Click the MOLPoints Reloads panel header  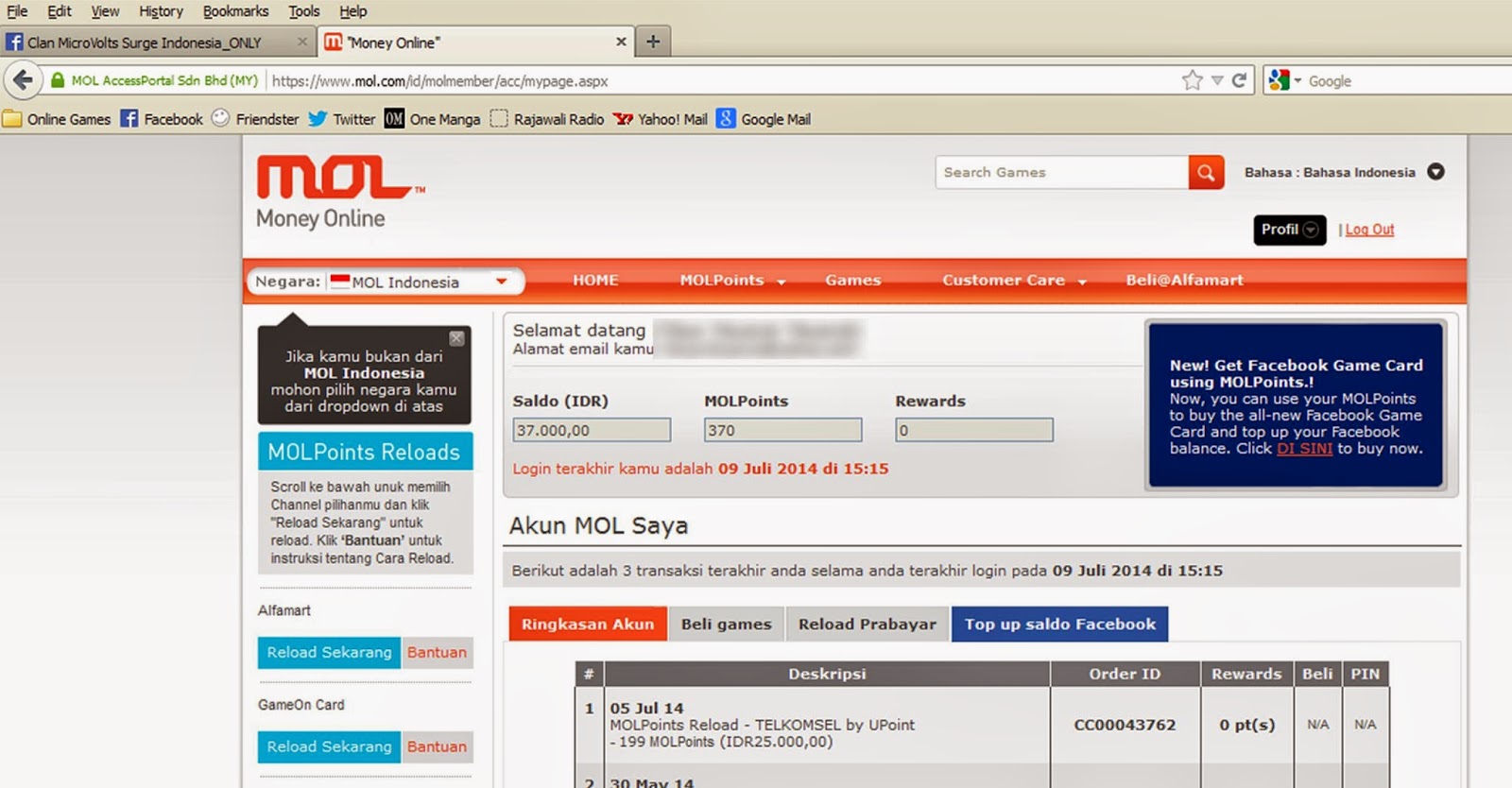pos(365,452)
